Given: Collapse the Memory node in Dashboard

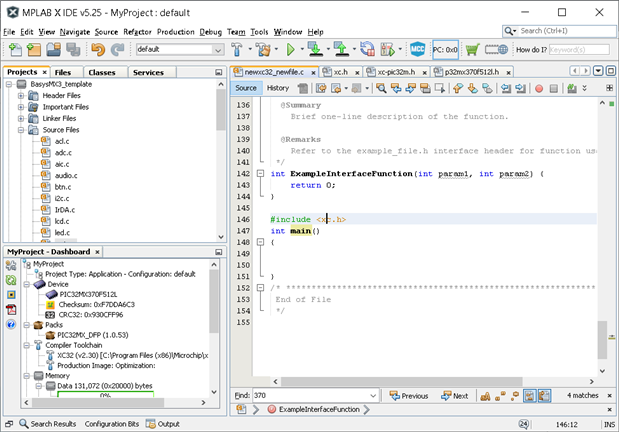Looking at the screenshot, I should [27, 376].
